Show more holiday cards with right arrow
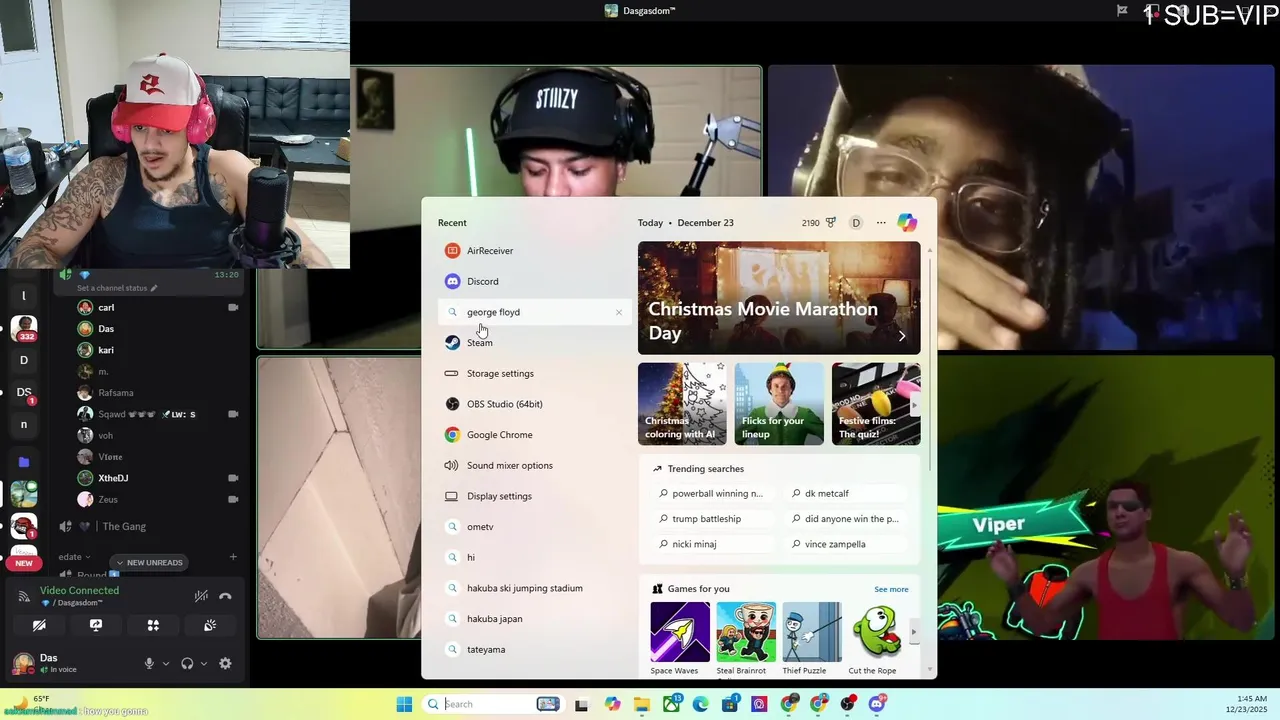 click(914, 405)
